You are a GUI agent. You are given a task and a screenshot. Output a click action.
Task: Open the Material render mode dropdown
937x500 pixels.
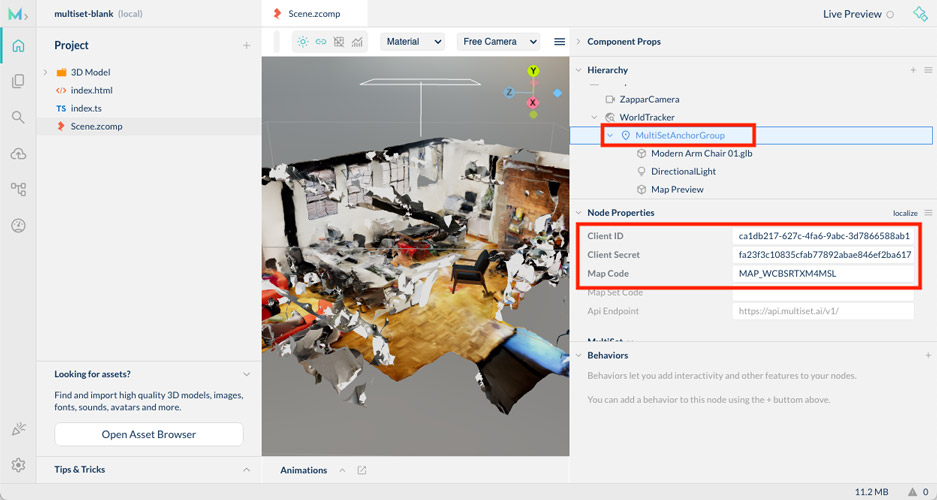point(412,42)
